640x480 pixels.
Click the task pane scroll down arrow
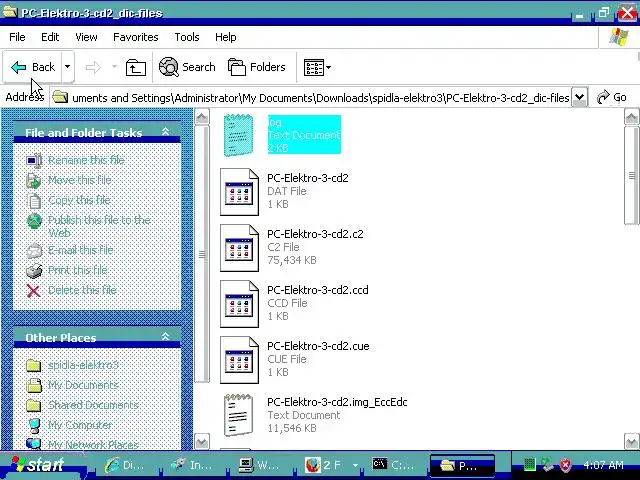(202, 441)
